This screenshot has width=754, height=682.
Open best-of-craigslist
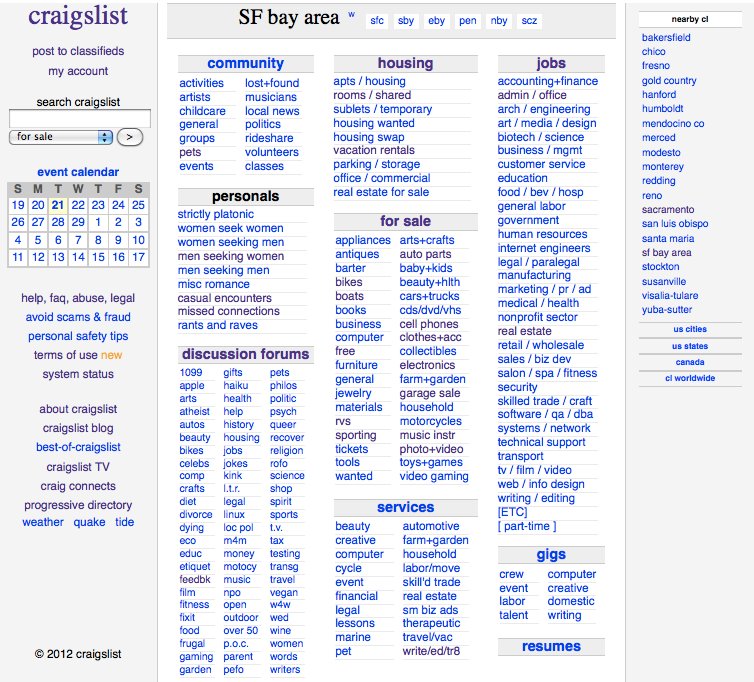tap(78, 447)
